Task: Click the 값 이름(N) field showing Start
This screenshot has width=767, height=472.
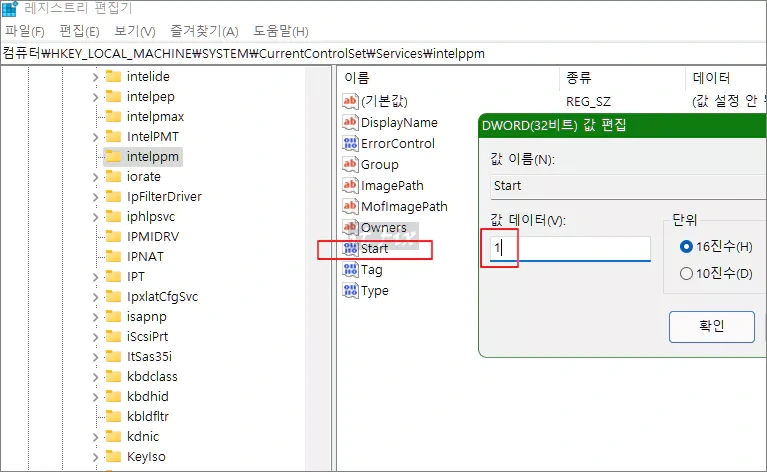Action: (x=628, y=186)
